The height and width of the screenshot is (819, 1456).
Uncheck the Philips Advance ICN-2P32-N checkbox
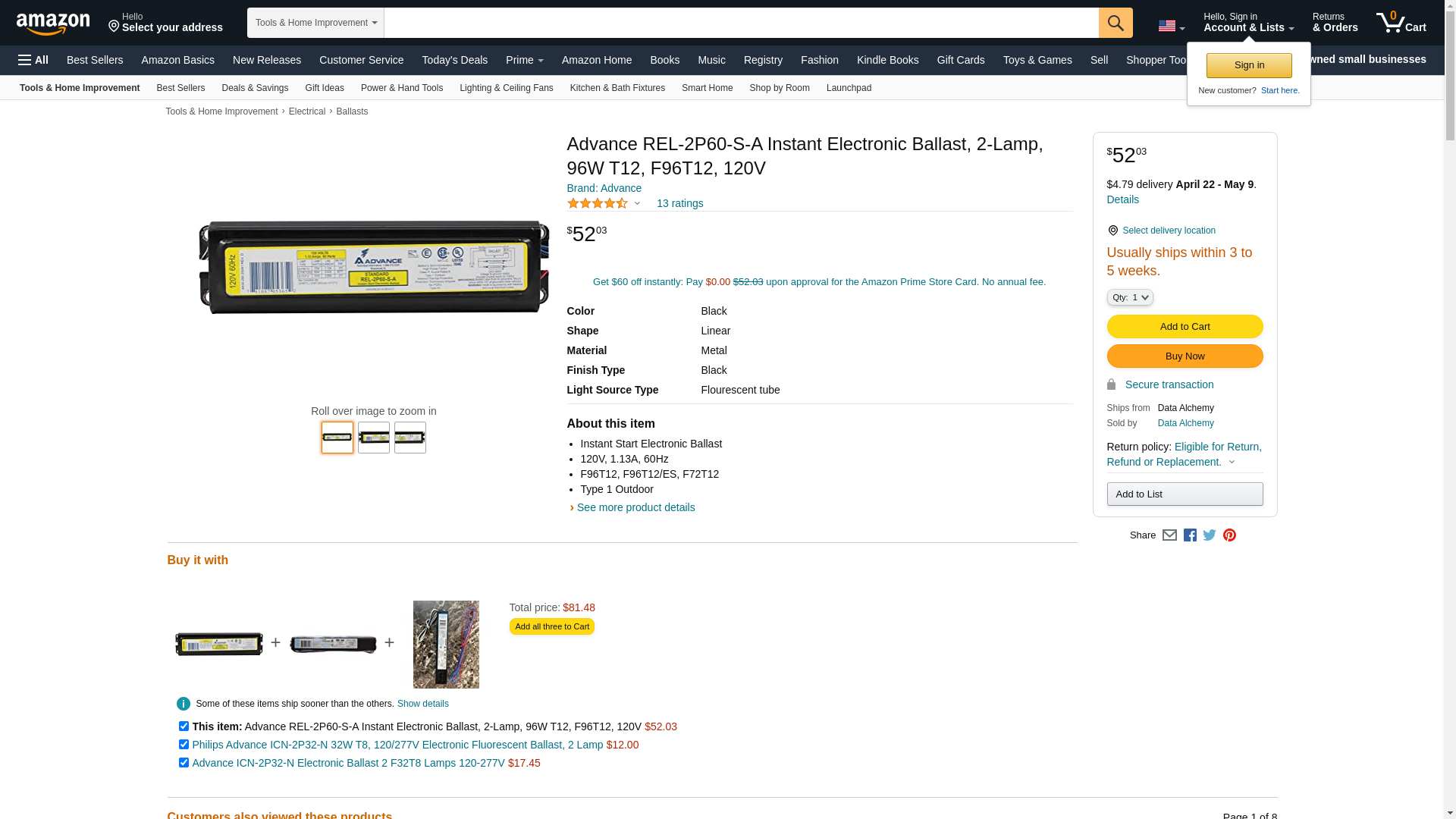point(184,745)
